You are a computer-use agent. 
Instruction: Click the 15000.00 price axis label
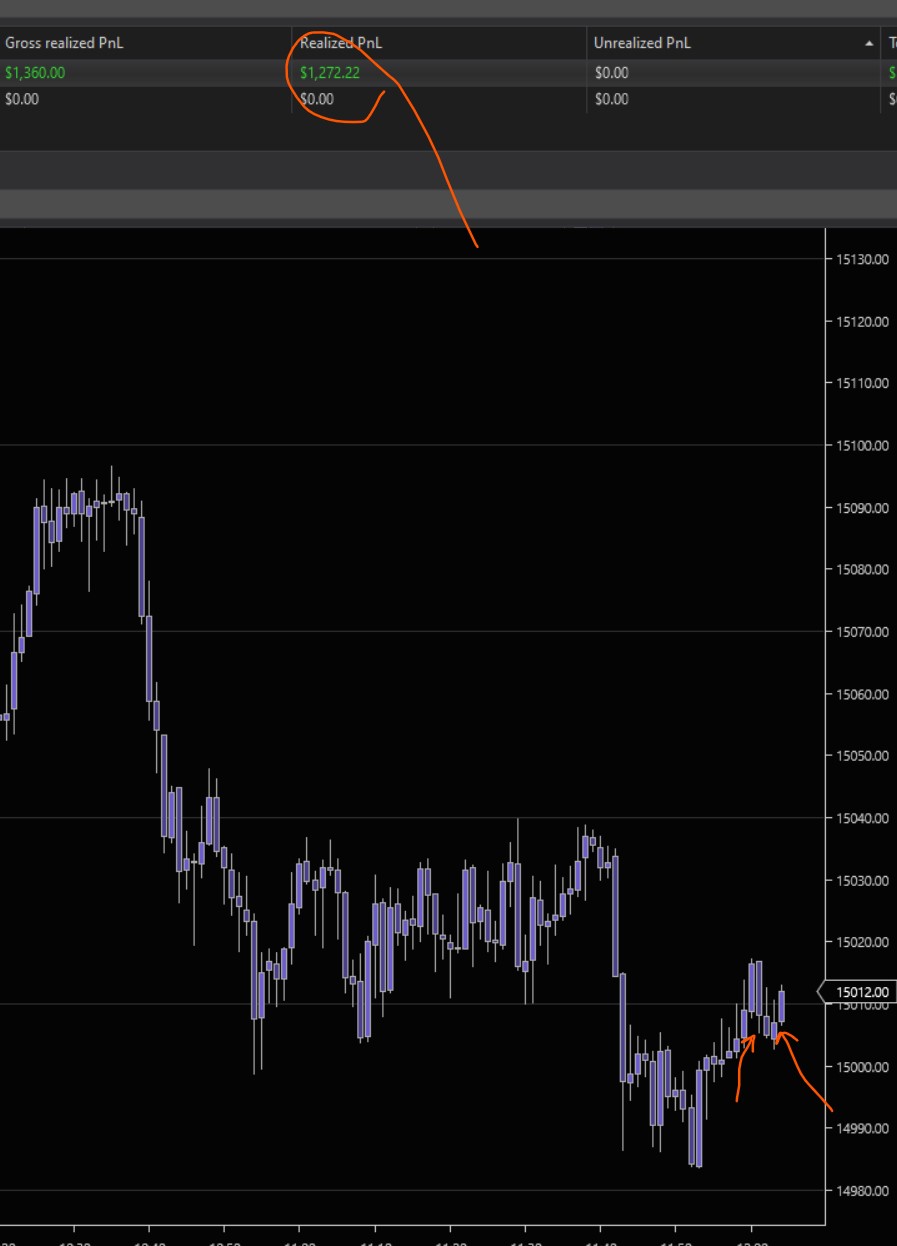(861, 1067)
